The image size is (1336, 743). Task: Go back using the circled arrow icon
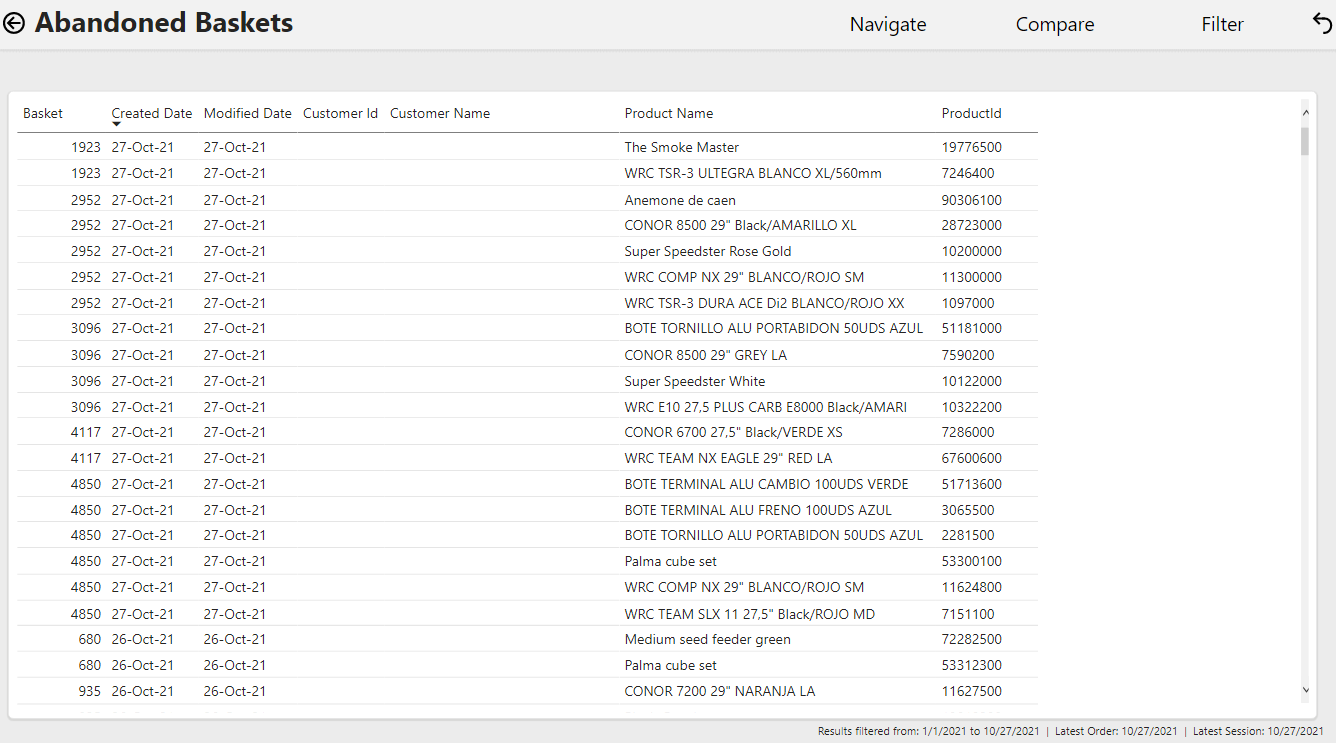coord(14,23)
